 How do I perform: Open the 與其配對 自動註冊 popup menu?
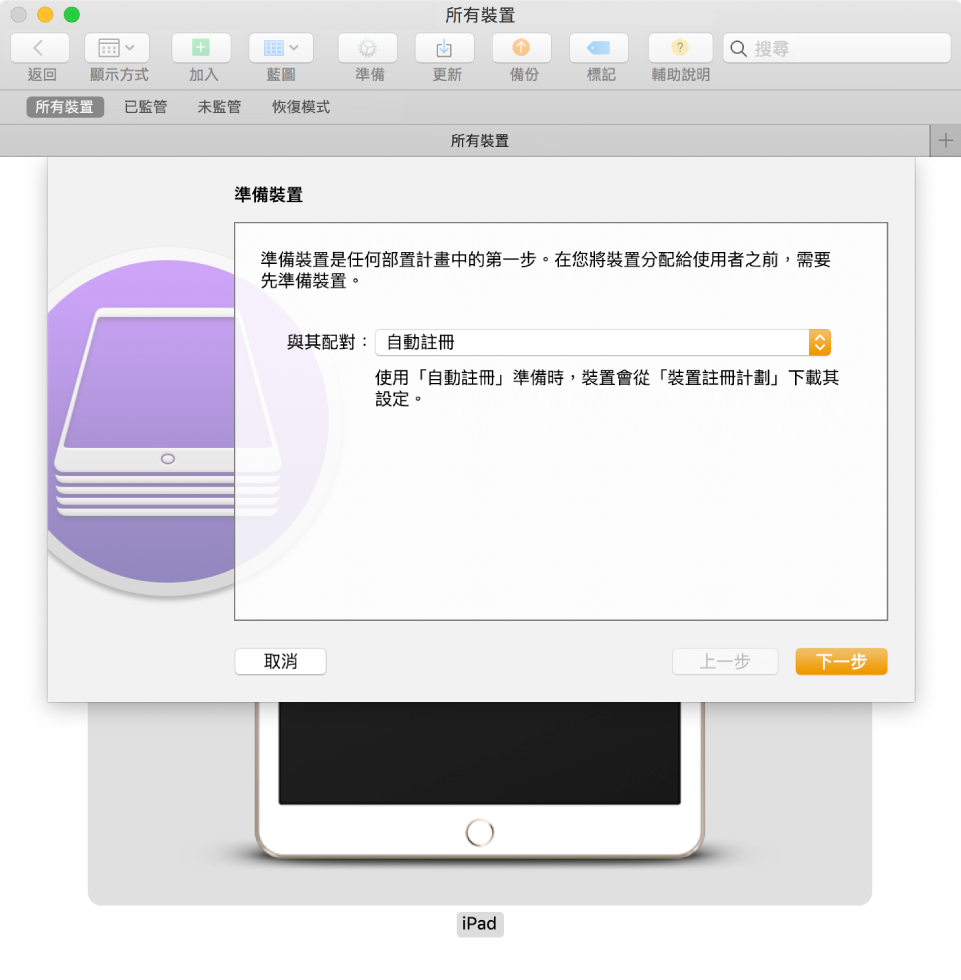[x=602, y=342]
